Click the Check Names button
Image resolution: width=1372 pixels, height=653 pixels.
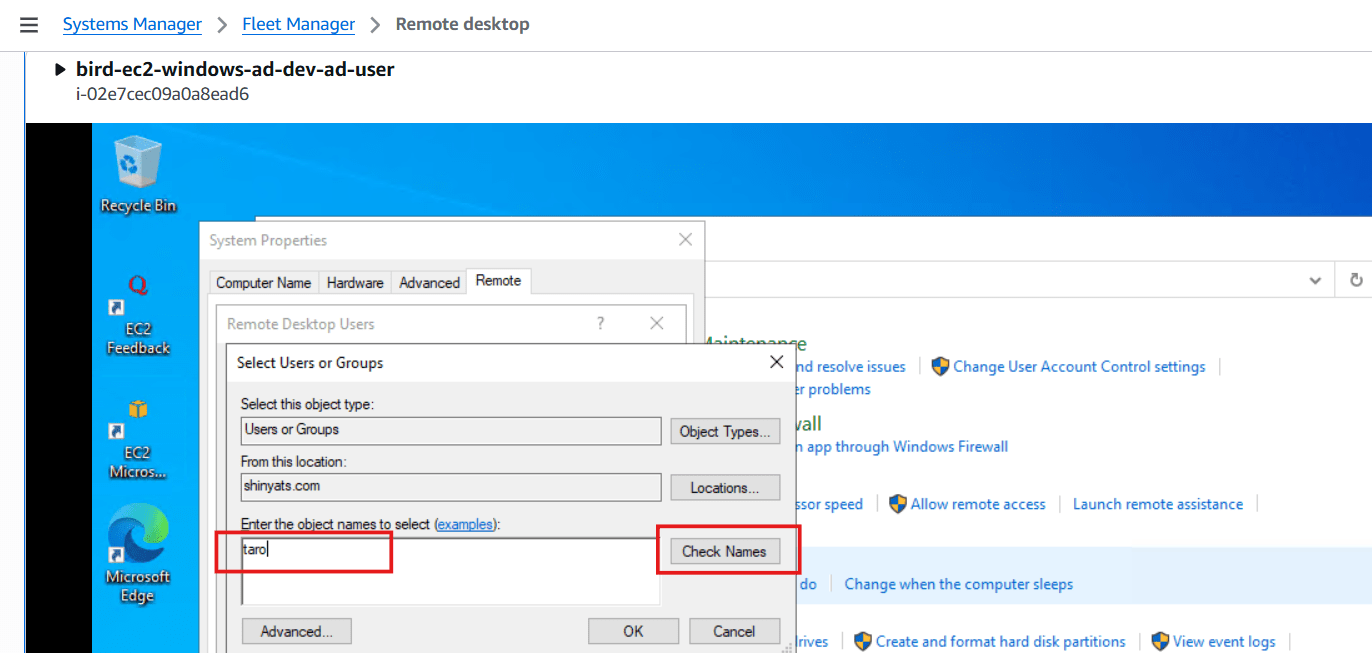(725, 551)
